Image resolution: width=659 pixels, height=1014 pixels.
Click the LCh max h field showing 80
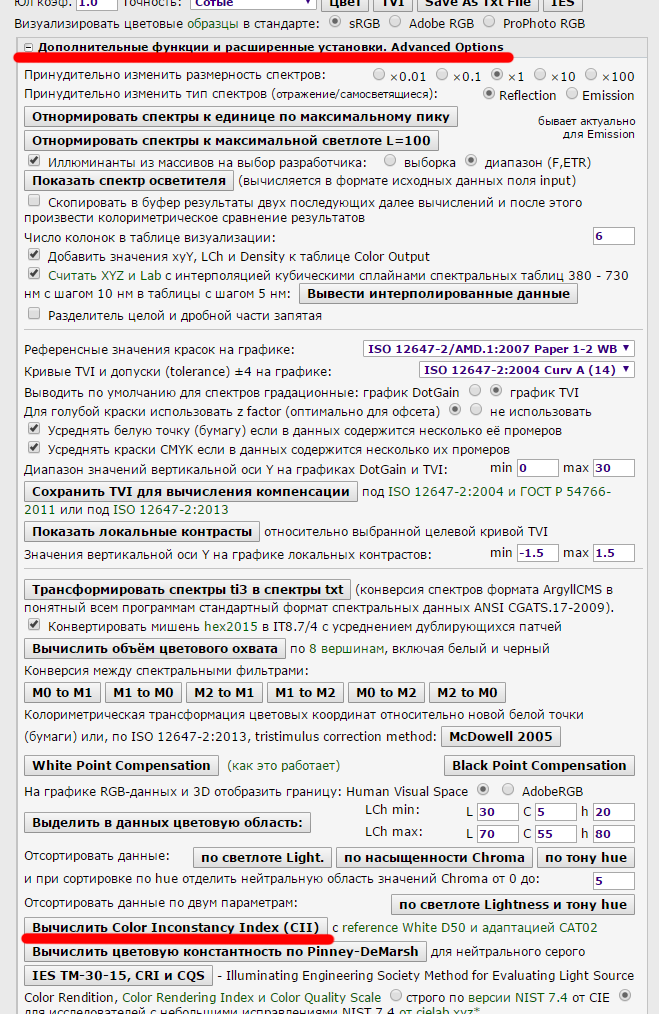[614, 834]
